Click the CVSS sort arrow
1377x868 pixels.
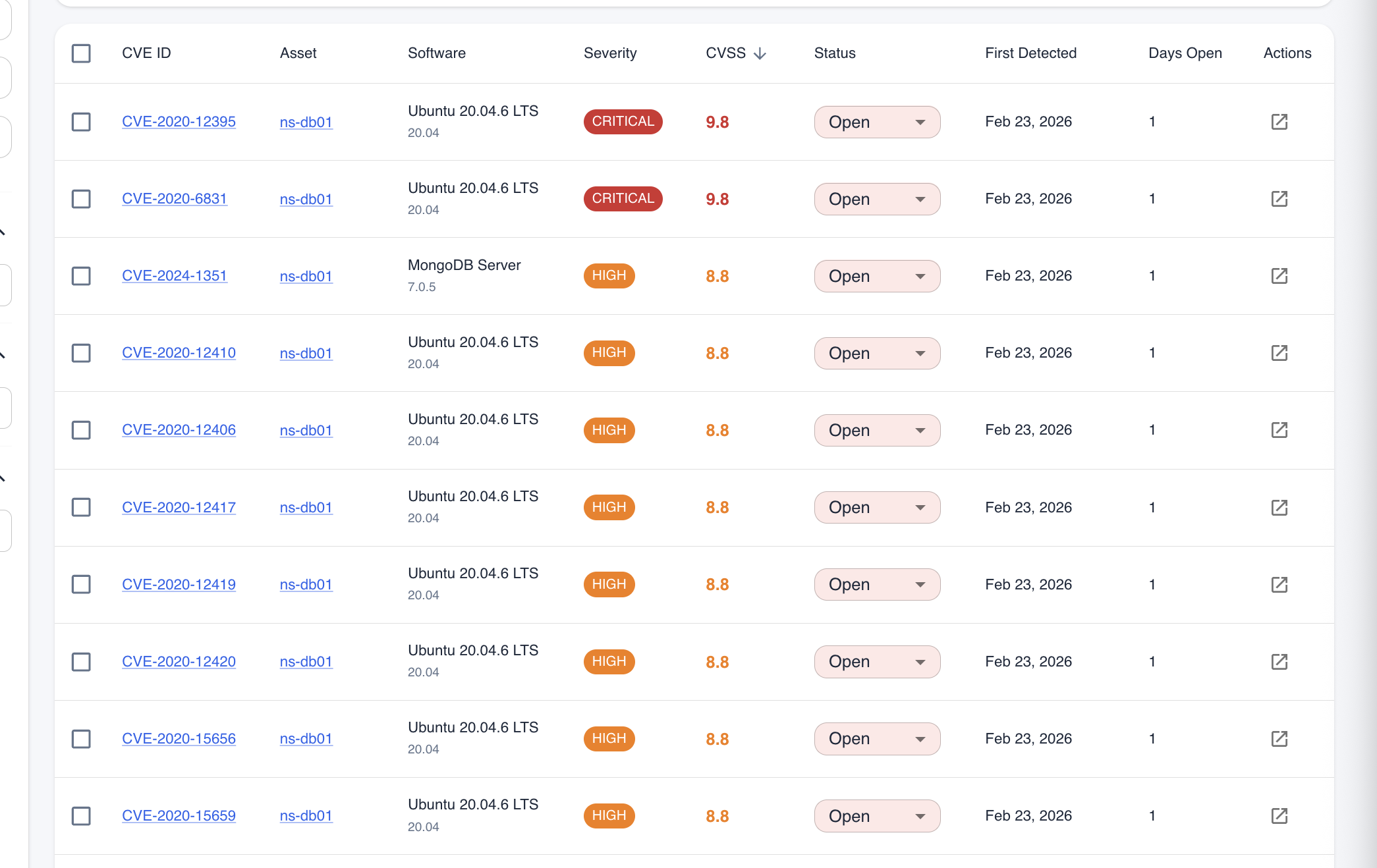point(761,53)
